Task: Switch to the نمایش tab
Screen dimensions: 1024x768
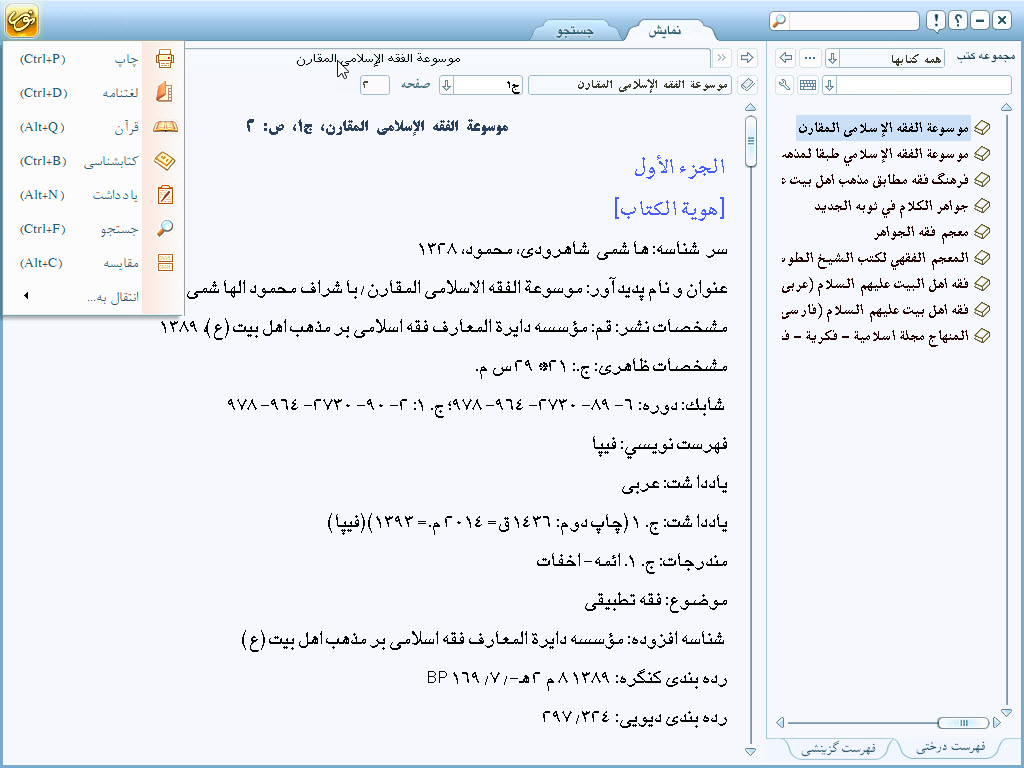Action: point(665,30)
